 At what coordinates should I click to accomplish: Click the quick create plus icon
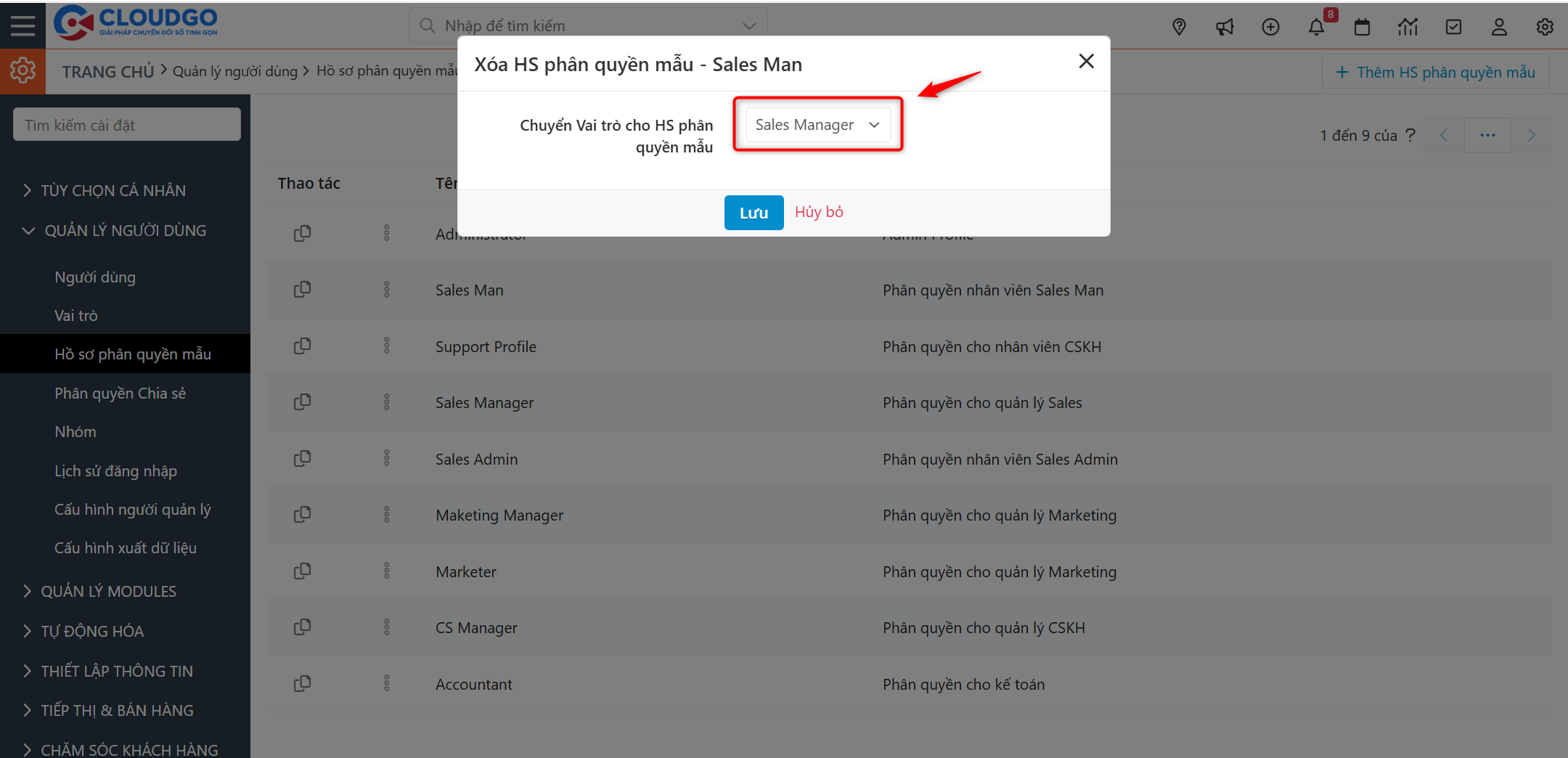(x=1270, y=27)
